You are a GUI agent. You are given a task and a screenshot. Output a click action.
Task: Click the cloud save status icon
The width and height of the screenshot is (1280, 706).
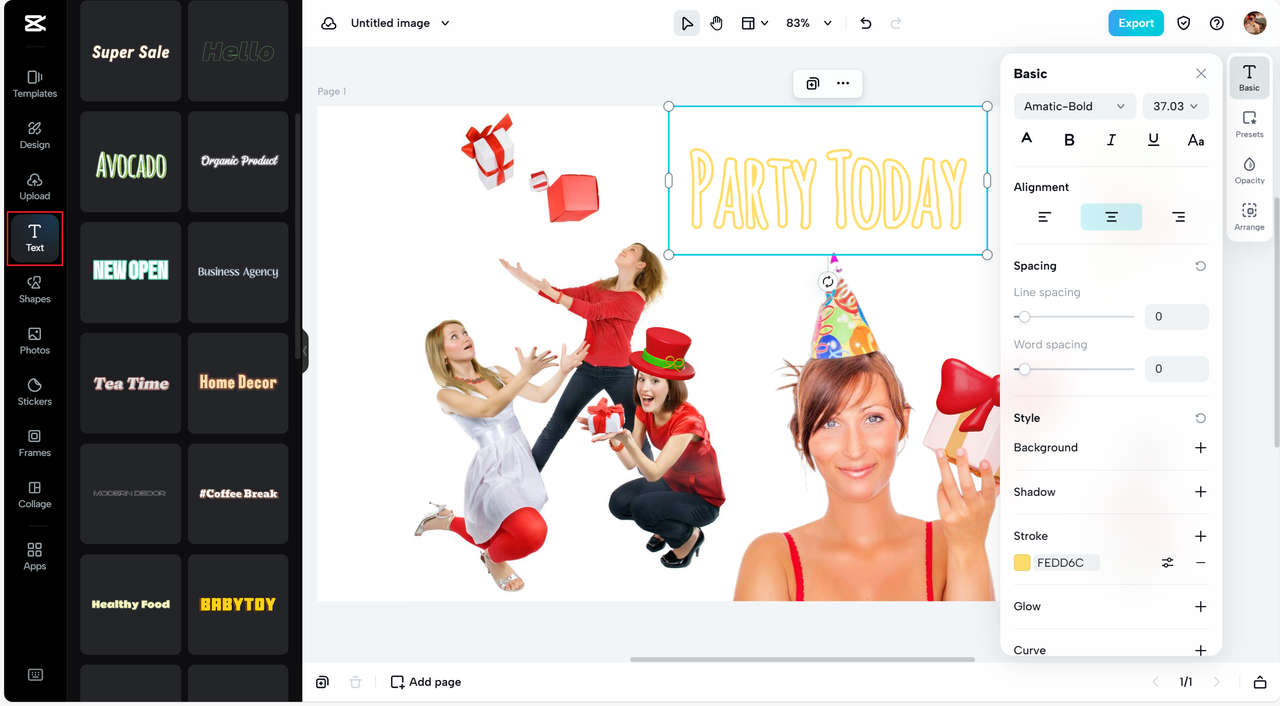click(328, 23)
